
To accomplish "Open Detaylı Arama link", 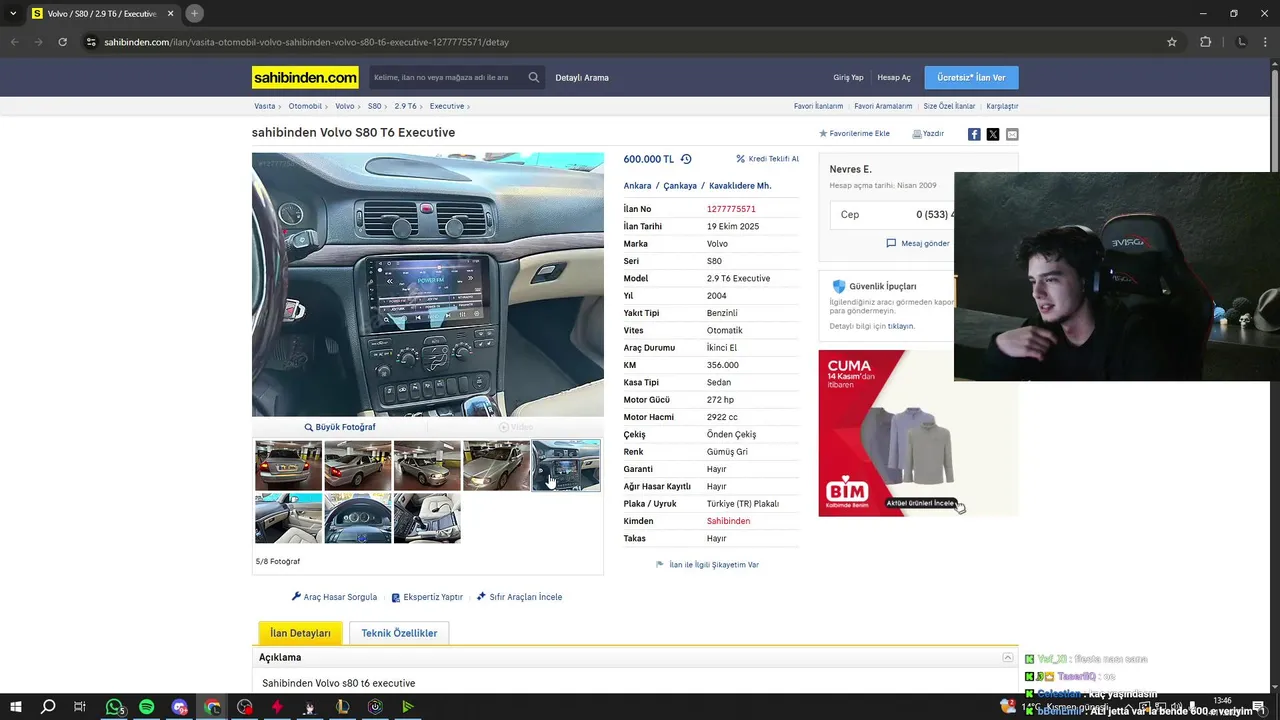I will click(582, 77).
